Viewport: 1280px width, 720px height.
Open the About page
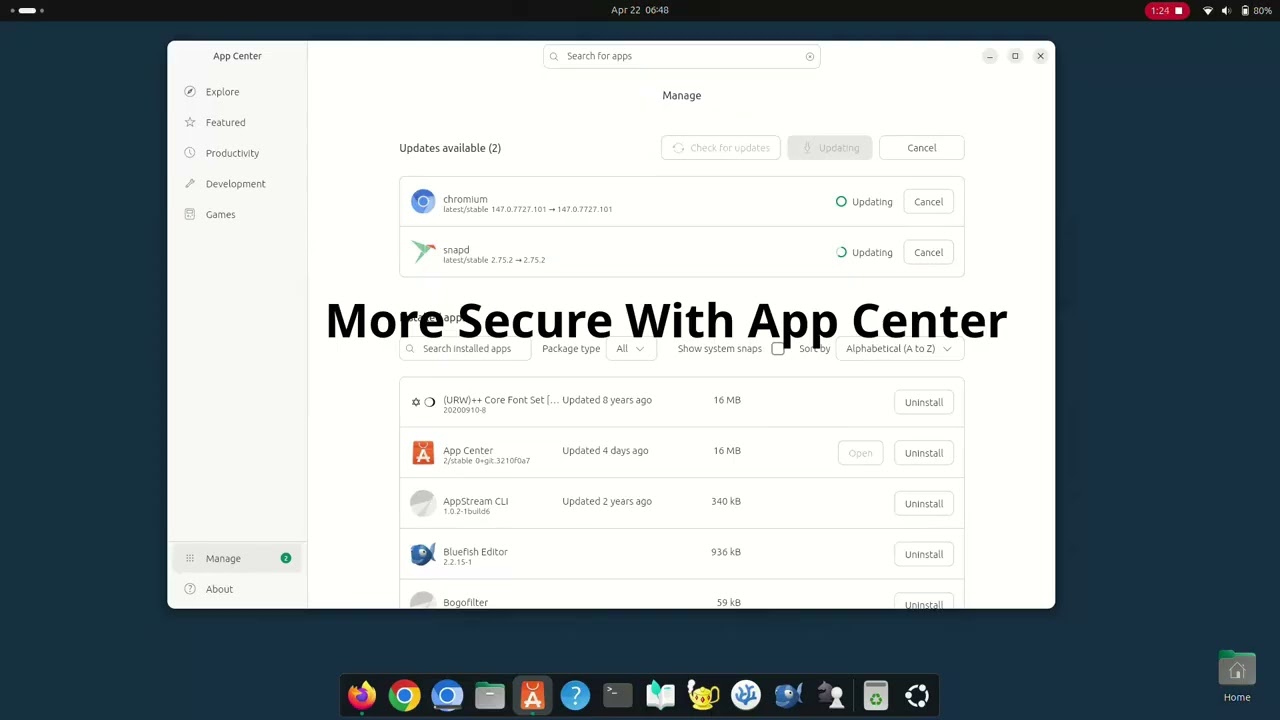(x=237, y=589)
